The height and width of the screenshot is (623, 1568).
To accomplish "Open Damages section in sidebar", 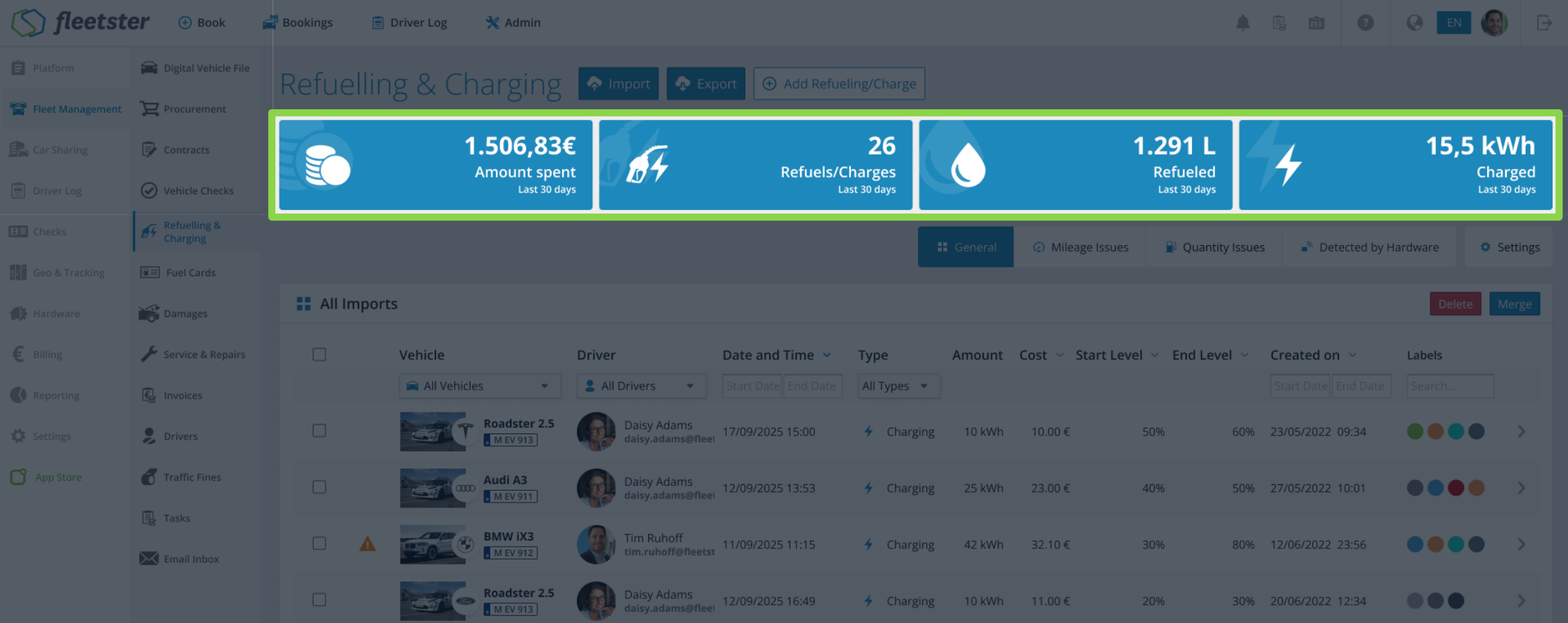I will coord(173,314).
